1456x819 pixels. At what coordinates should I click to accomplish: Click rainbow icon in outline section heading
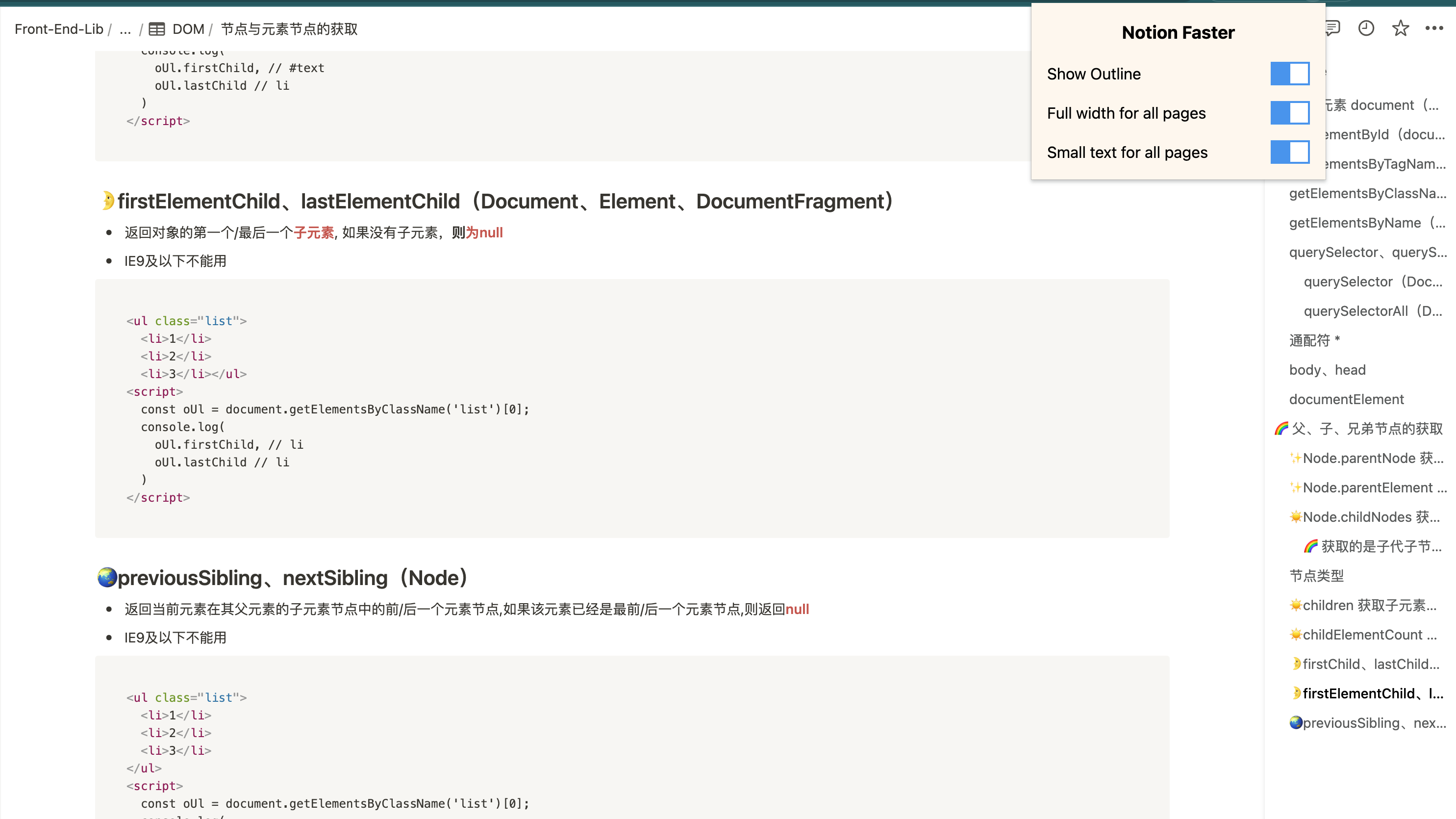pos(1281,429)
